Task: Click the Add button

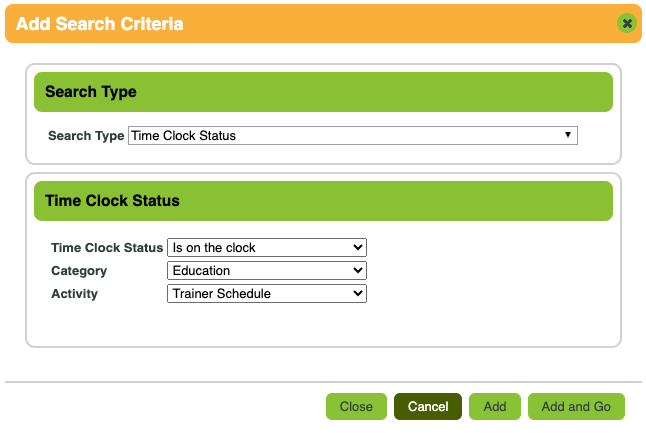Action: click(x=495, y=407)
